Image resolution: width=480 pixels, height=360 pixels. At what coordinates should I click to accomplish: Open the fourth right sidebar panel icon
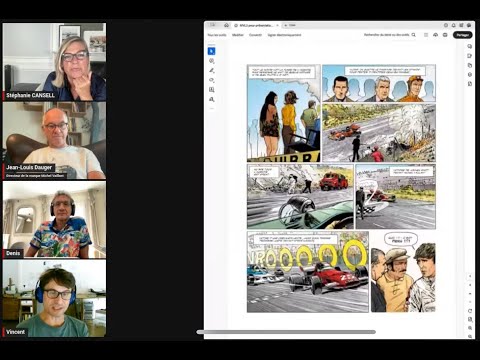[470, 74]
